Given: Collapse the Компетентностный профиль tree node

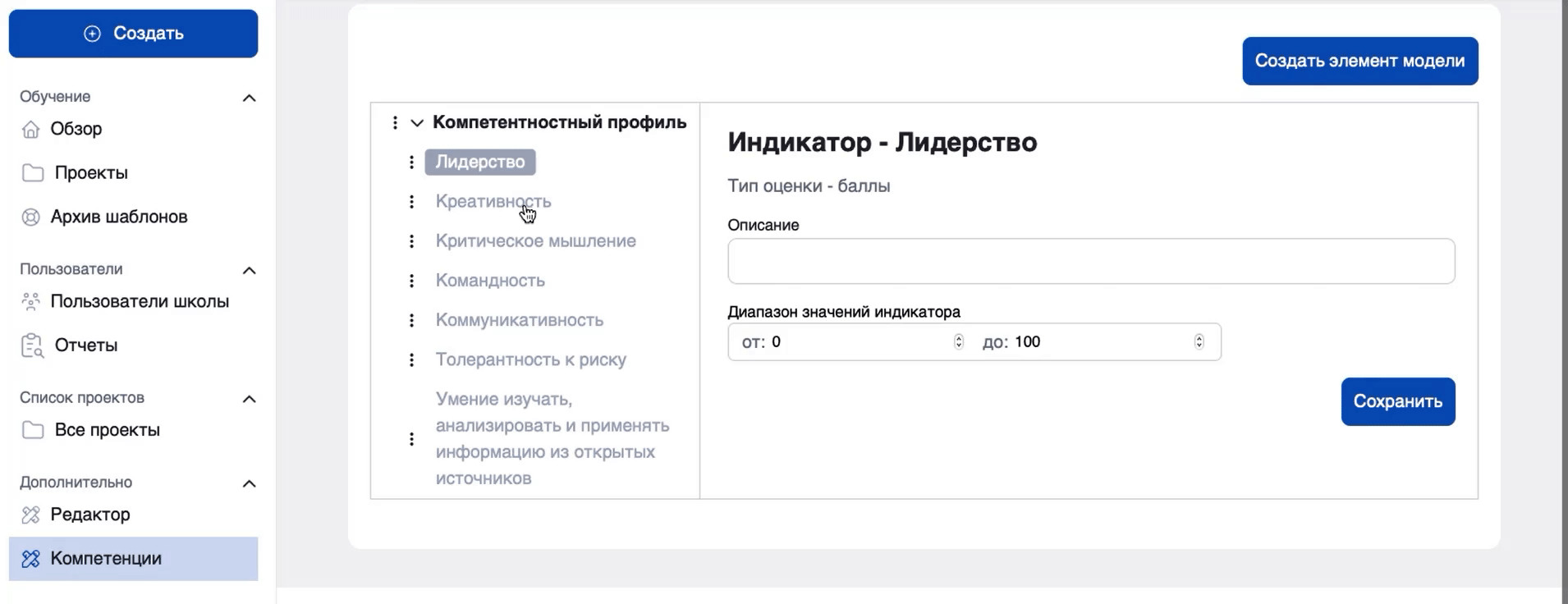Looking at the screenshot, I should 417,123.
